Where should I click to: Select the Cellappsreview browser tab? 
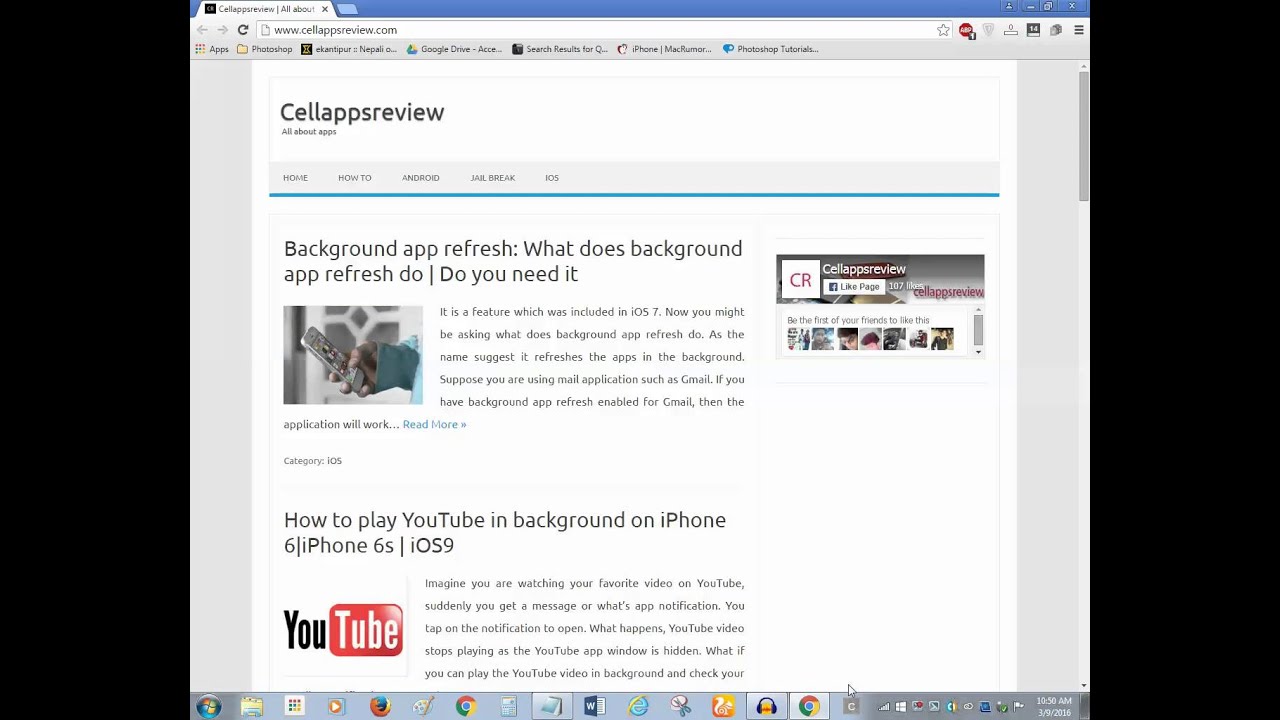tap(265, 9)
